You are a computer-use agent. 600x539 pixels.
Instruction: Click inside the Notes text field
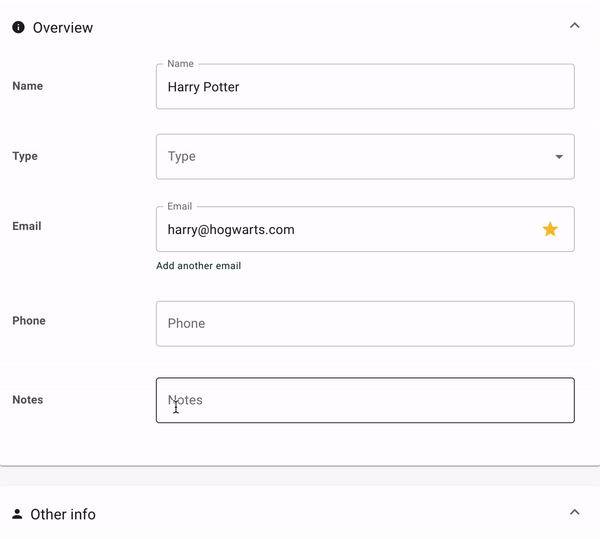click(365, 400)
